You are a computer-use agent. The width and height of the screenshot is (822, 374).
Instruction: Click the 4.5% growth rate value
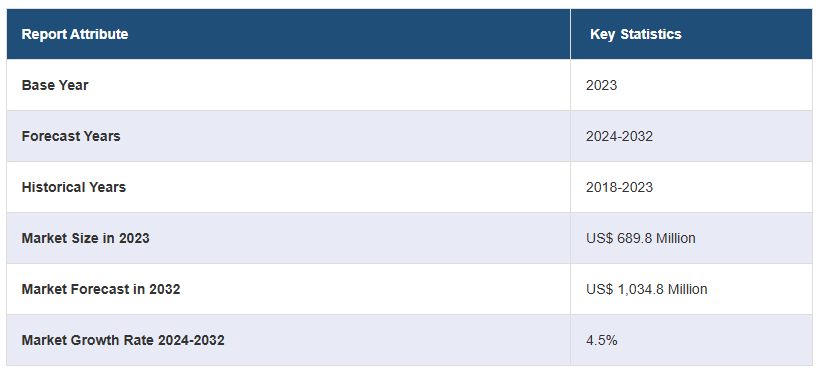tap(601, 340)
